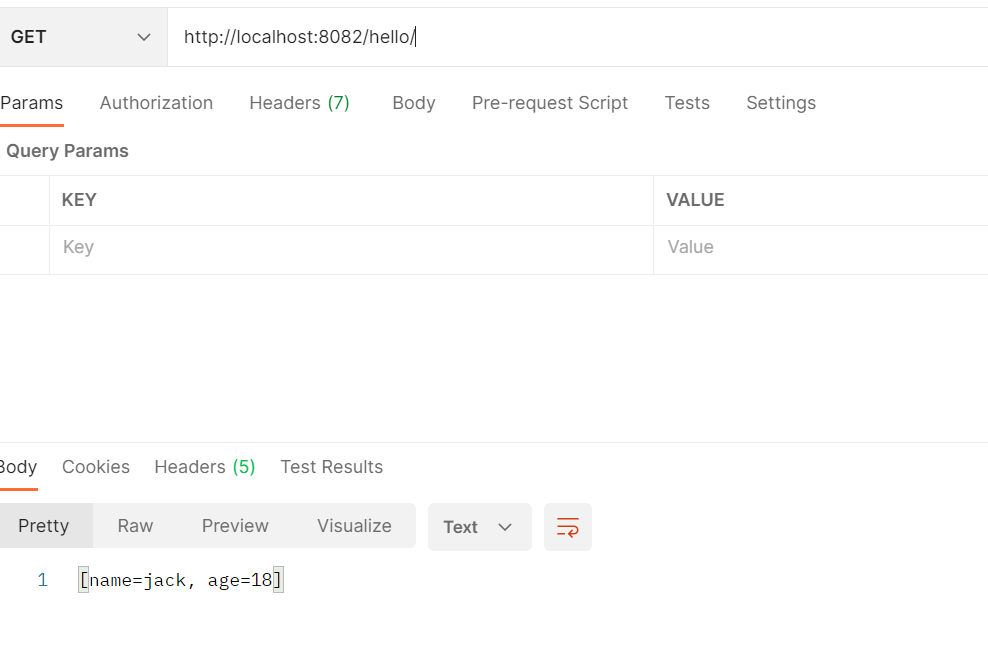This screenshot has height=650, width=988.
Task: Switch to response Cookies tab
Action: pyautogui.click(x=95, y=467)
